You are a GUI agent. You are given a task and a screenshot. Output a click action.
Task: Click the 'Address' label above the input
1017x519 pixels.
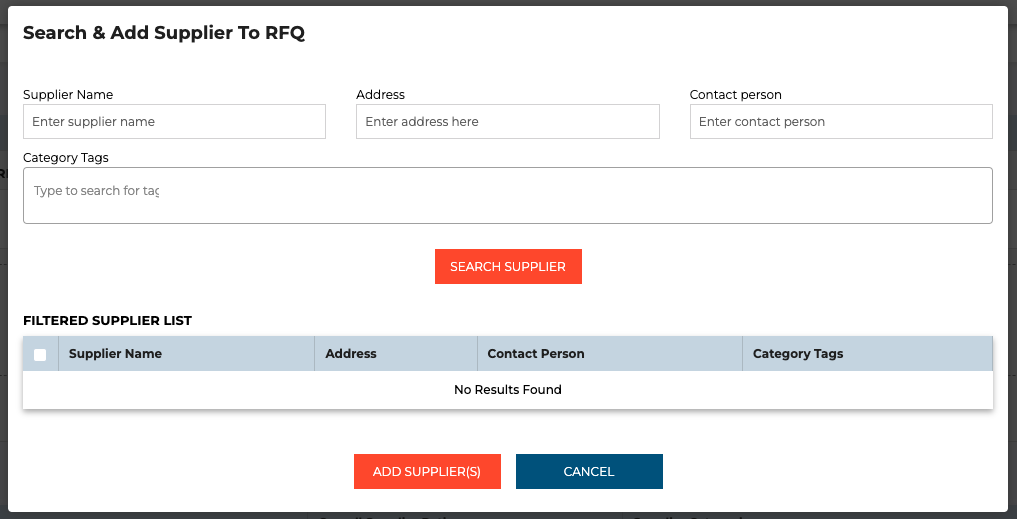click(380, 95)
